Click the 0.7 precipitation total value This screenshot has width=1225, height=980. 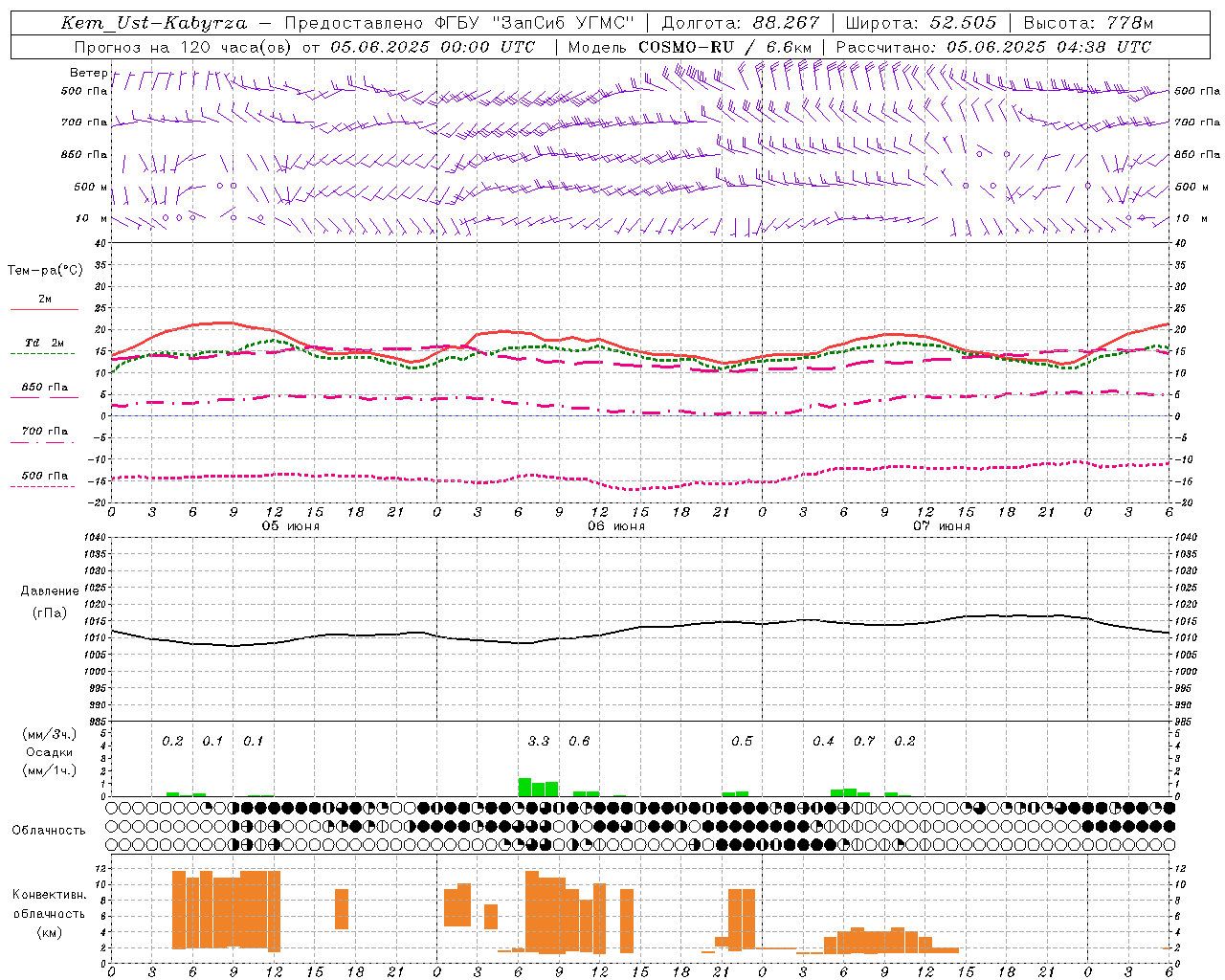tap(864, 741)
